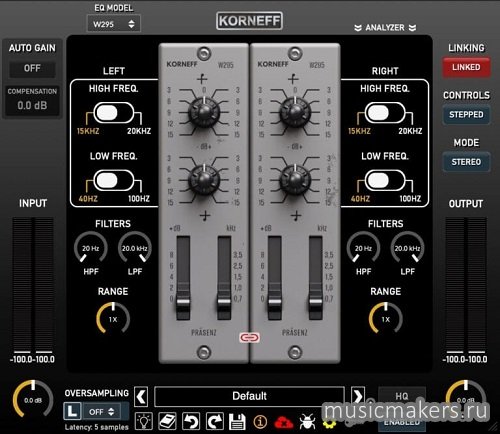The width and height of the screenshot is (500, 434).
Task: Click the right 100HZ label
Action: click(410, 199)
